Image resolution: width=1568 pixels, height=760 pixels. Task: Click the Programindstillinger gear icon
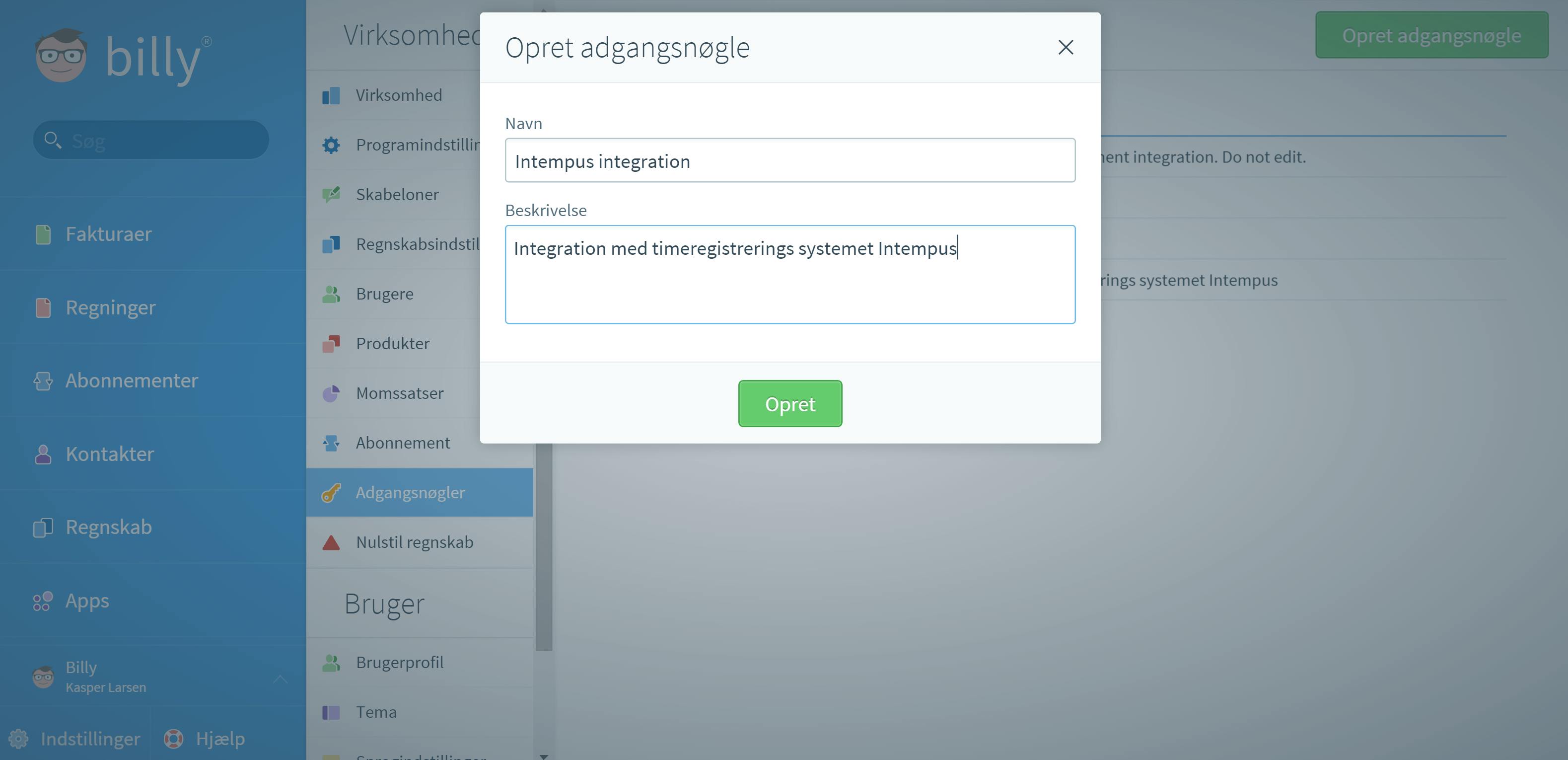point(331,145)
